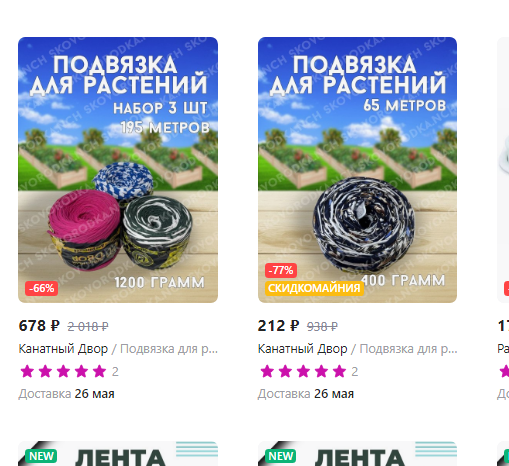Click the -66% discount badge
This screenshot has width=509, height=466.
click(x=42, y=288)
